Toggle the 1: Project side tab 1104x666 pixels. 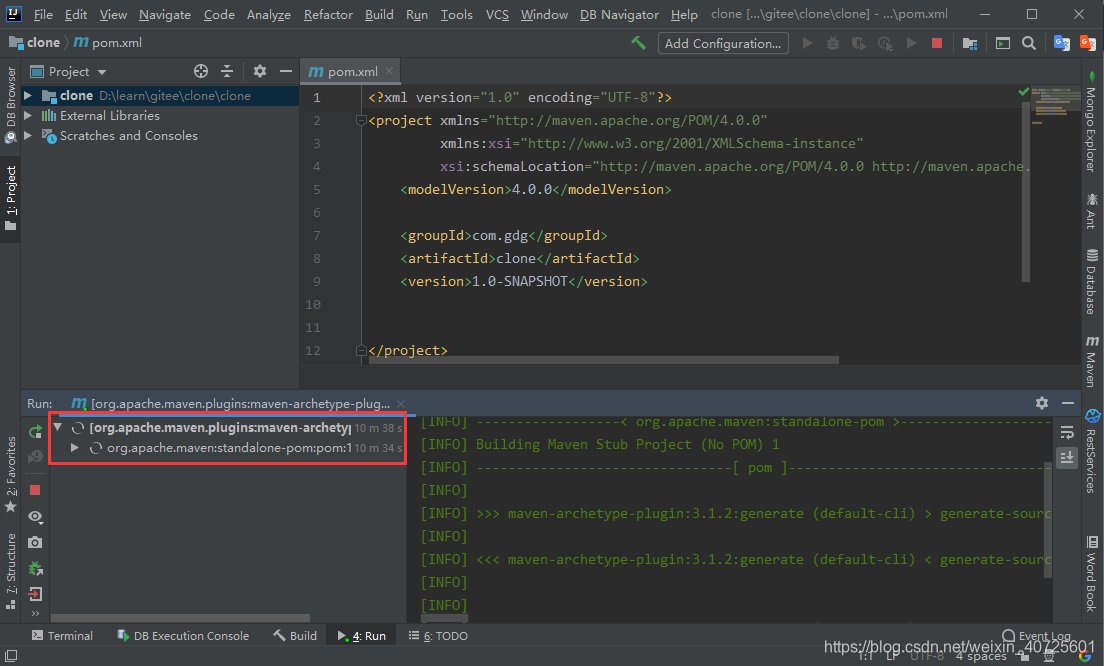click(x=11, y=199)
